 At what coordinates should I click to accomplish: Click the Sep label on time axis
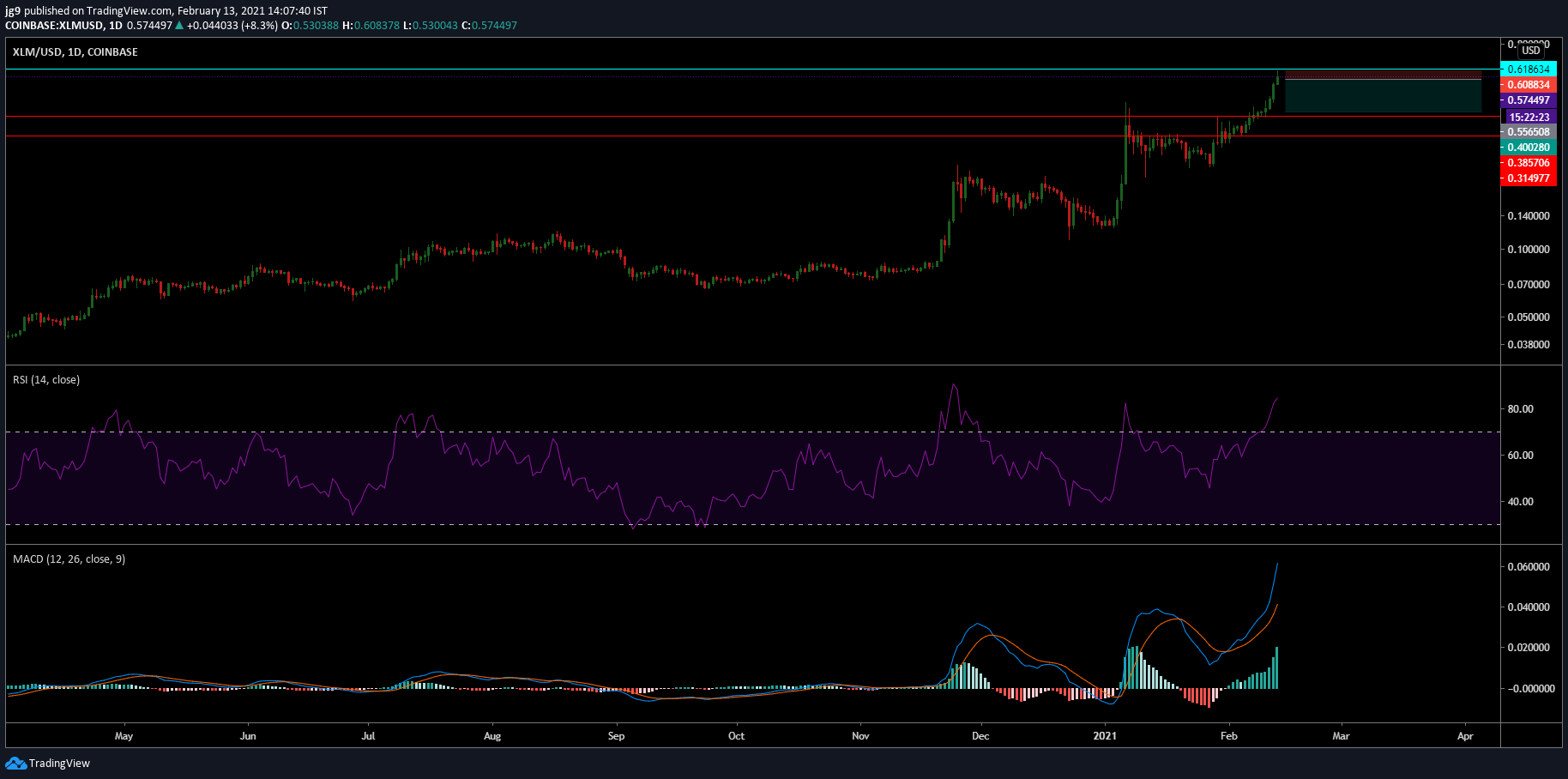(616, 736)
